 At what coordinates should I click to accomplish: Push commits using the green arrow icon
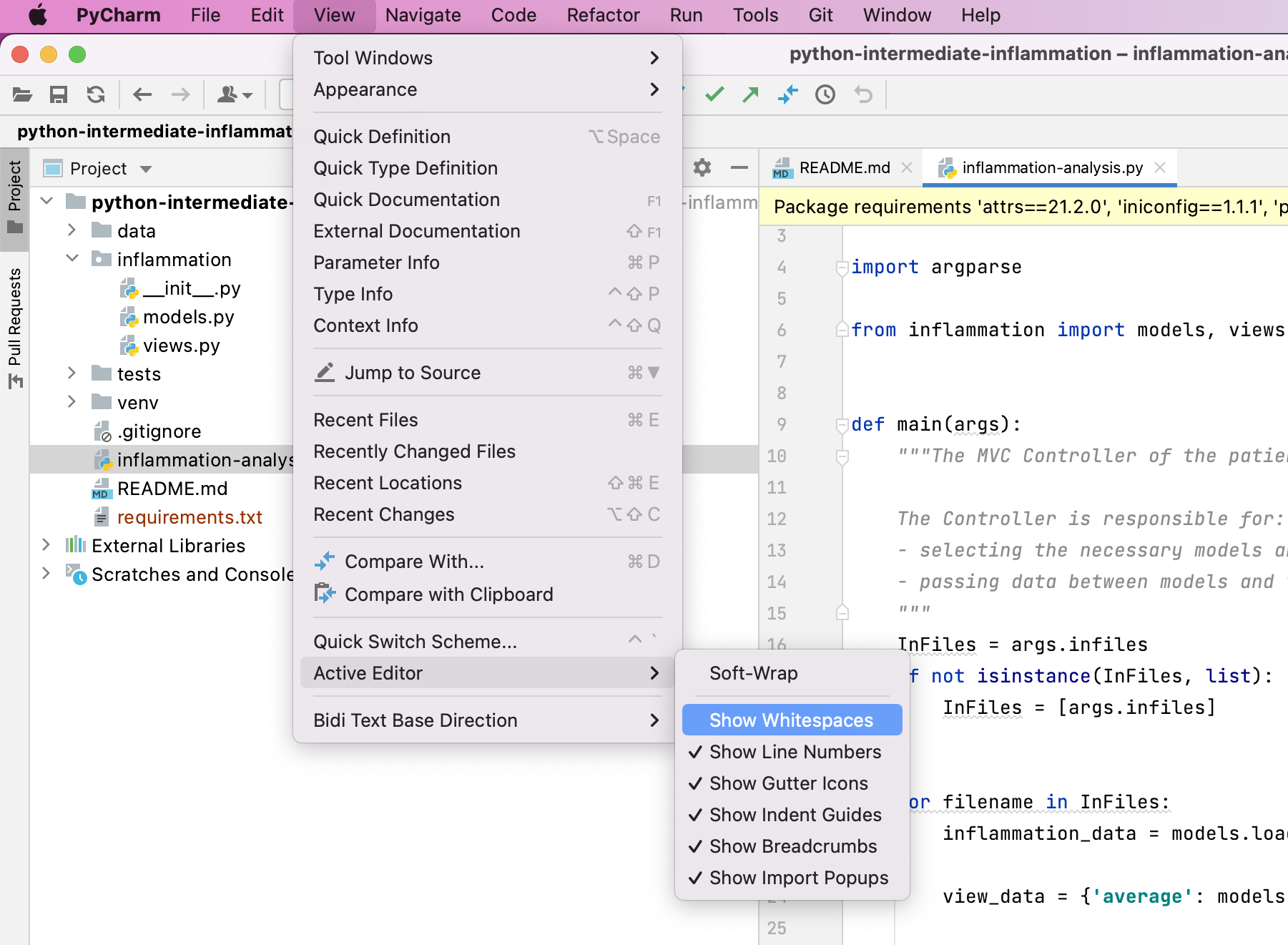coord(749,94)
